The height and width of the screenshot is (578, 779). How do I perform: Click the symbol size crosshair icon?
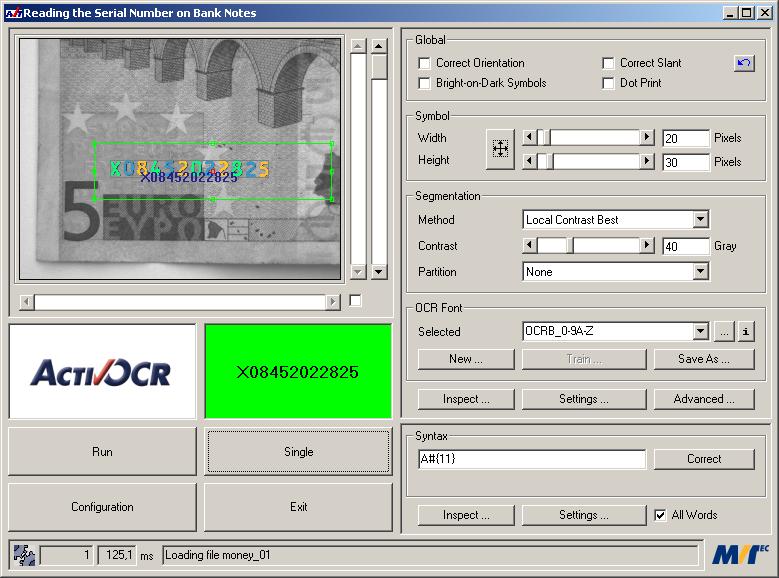pyautogui.click(x=500, y=149)
